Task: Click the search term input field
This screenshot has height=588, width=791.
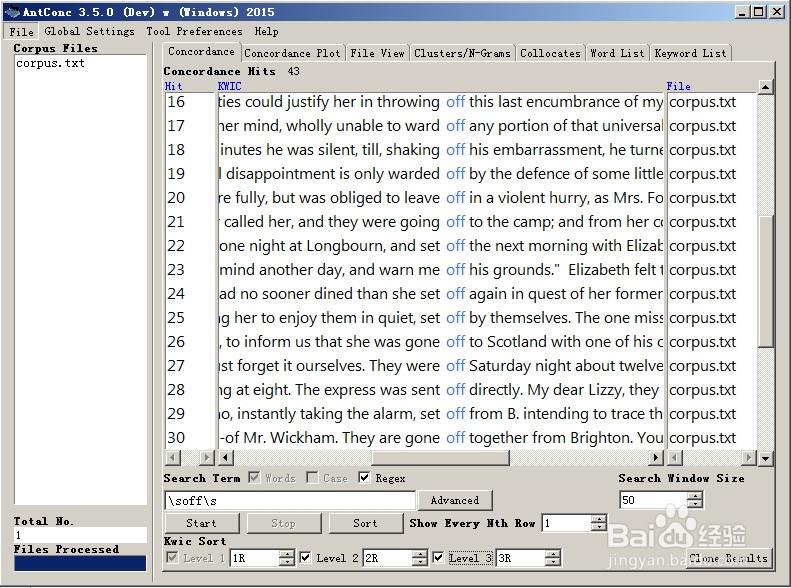Action: coord(290,500)
